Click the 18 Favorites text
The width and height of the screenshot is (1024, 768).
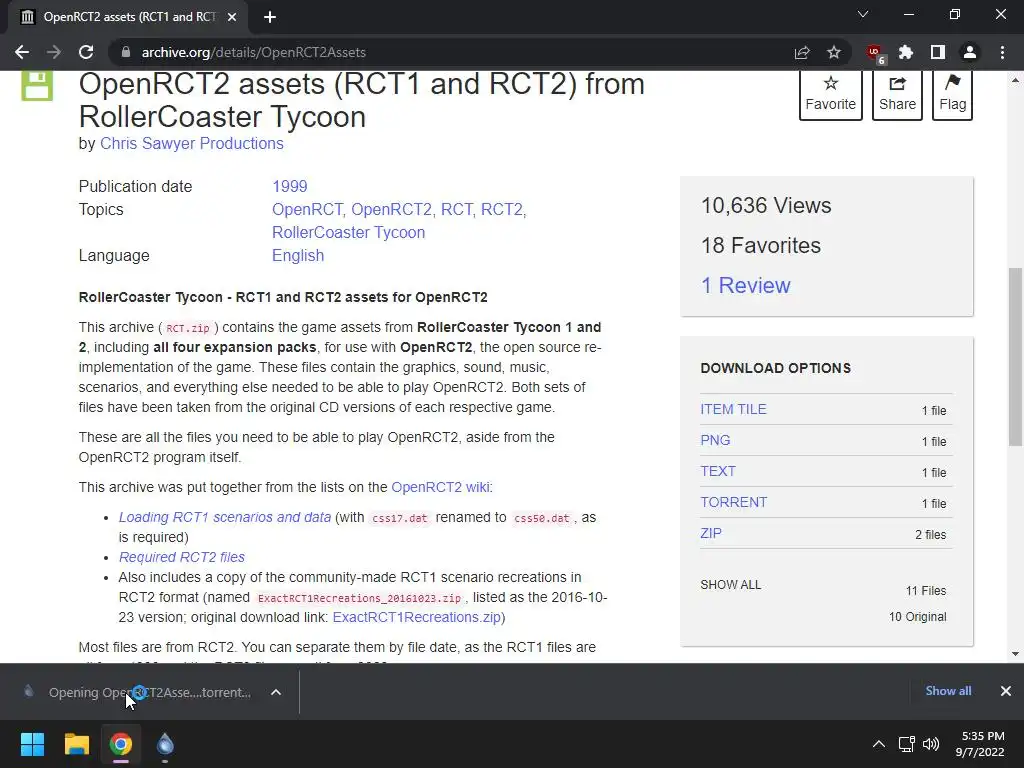click(x=761, y=246)
